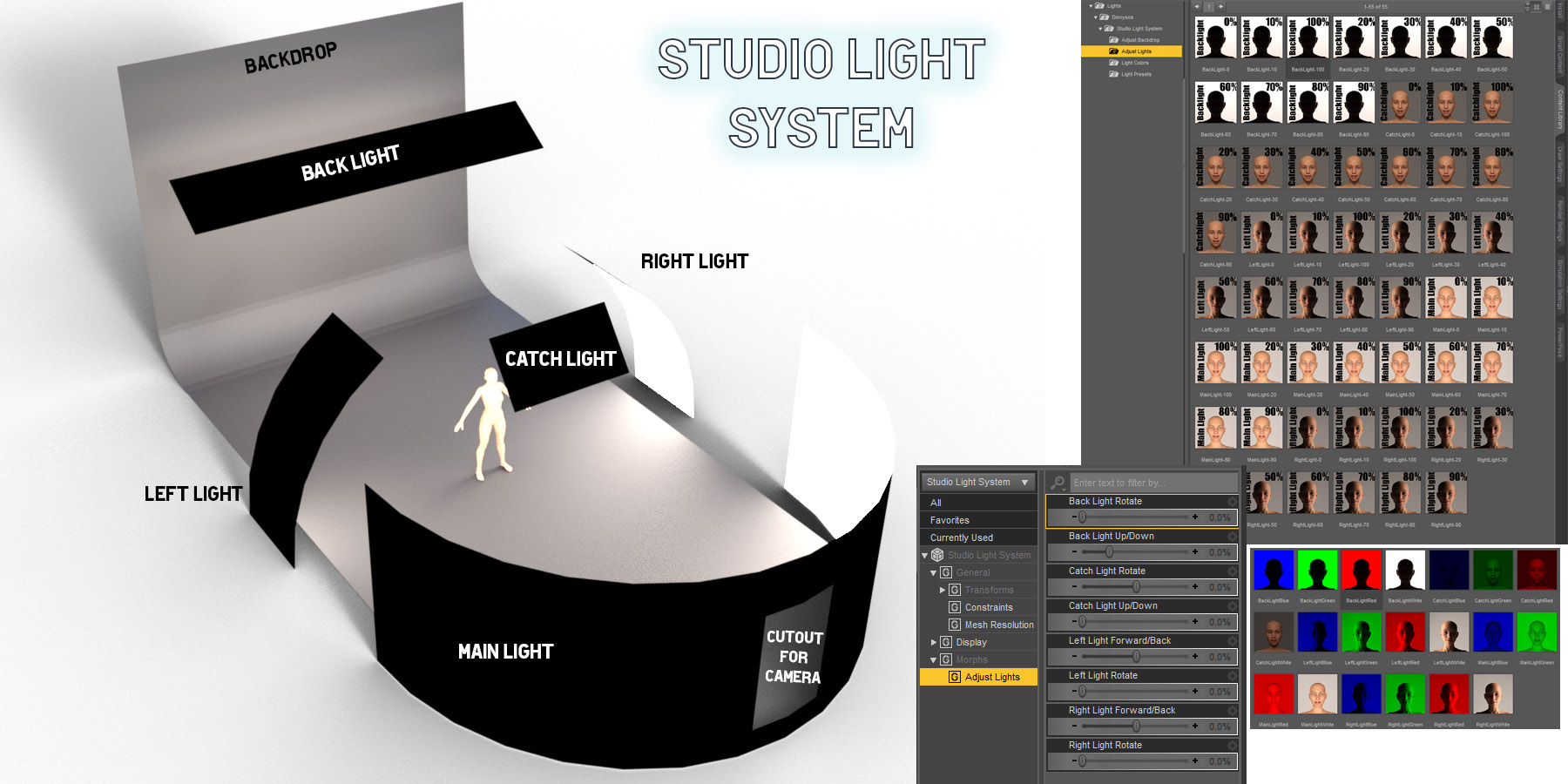This screenshot has height=784, width=1568.
Task: Click the 'Enter text to filter by' field
Action: 1153,483
